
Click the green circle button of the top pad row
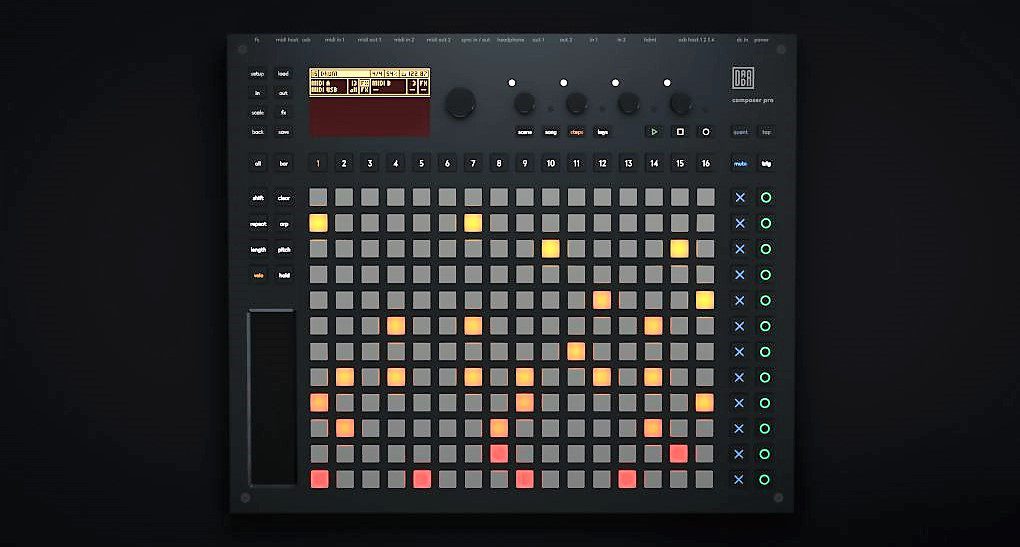click(x=766, y=198)
